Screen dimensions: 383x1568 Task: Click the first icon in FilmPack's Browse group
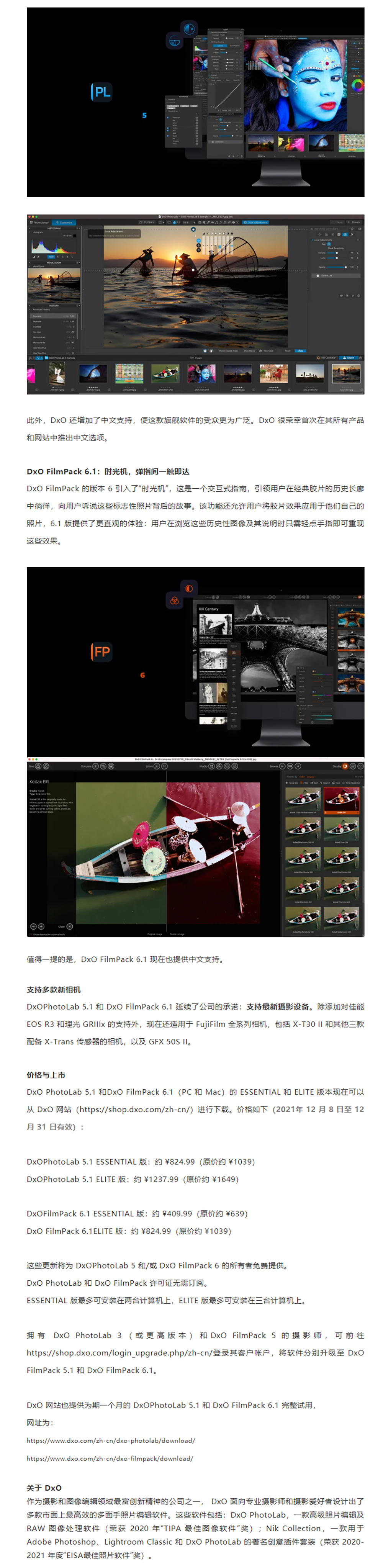pos(283,766)
